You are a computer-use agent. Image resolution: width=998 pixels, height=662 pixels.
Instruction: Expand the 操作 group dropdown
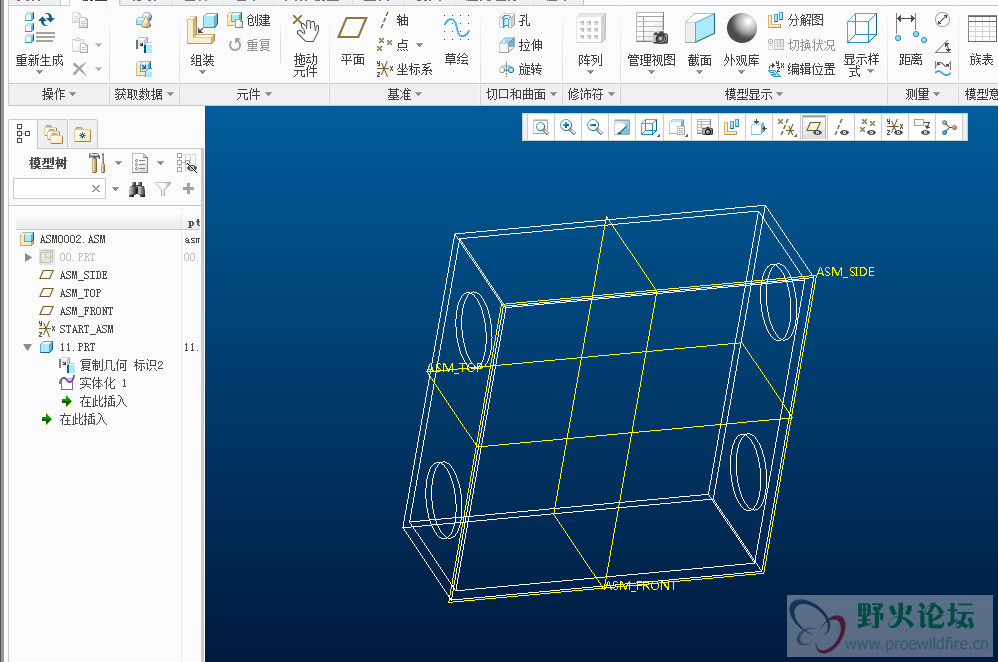pyautogui.click(x=59, y=94)
